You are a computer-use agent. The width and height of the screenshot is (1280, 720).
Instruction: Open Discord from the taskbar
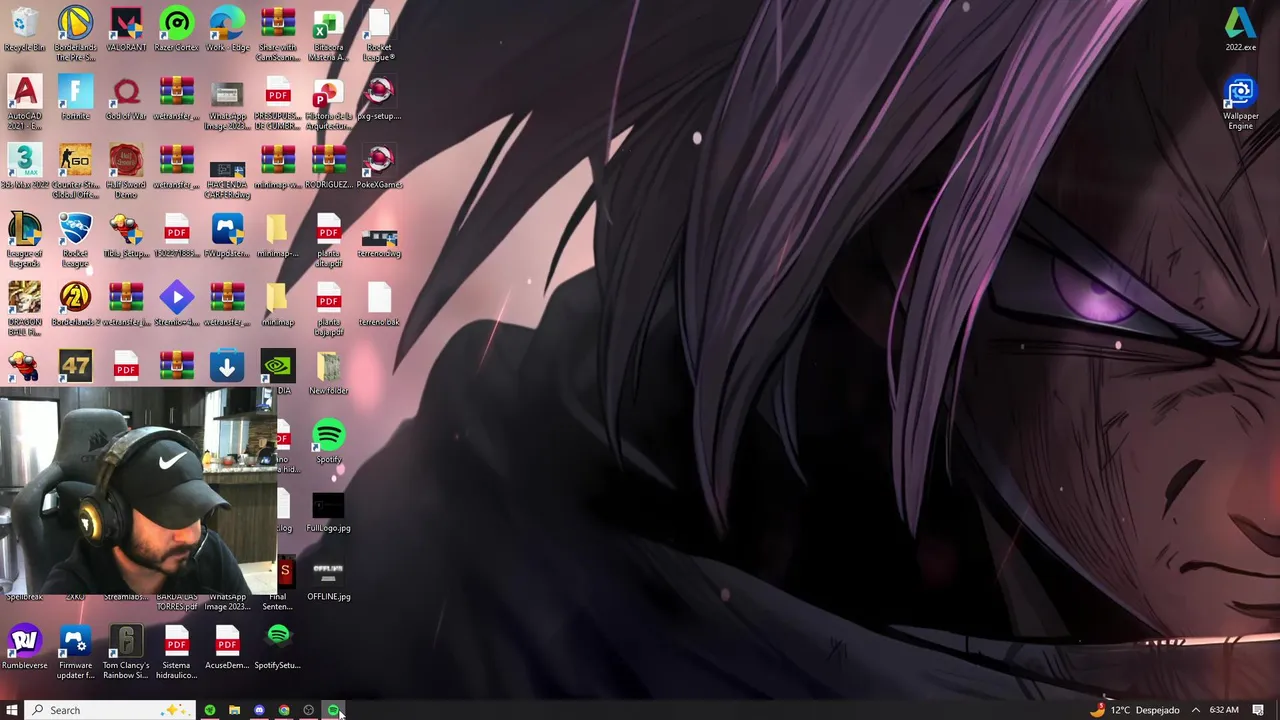coord(259,710)
